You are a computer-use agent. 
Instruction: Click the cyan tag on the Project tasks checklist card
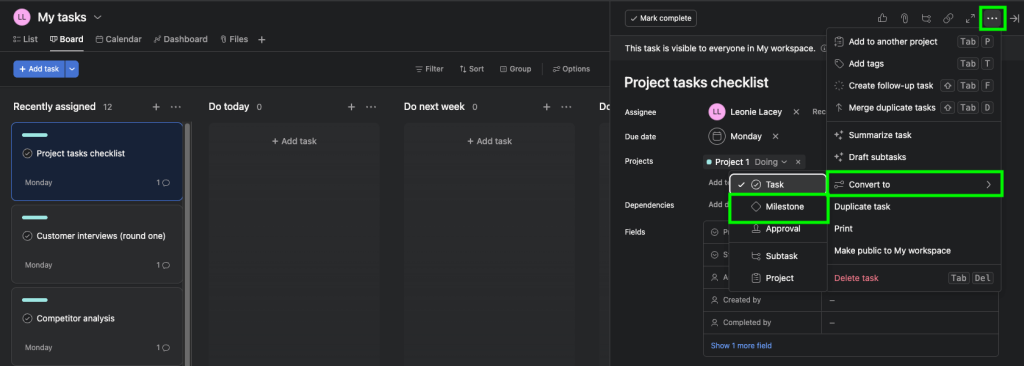click(x=35, y=135)
